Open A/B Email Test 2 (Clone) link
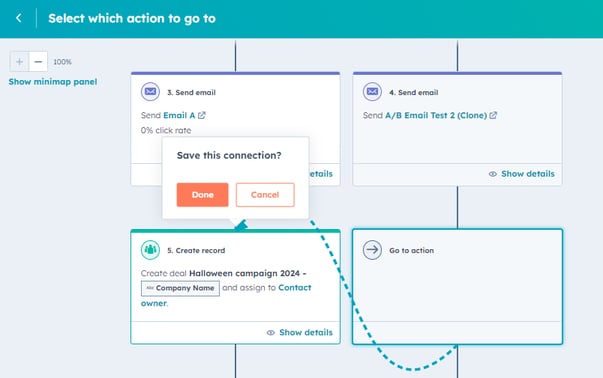Image resolution: width=603 pixels, height=378 pixels. point(436,115)
